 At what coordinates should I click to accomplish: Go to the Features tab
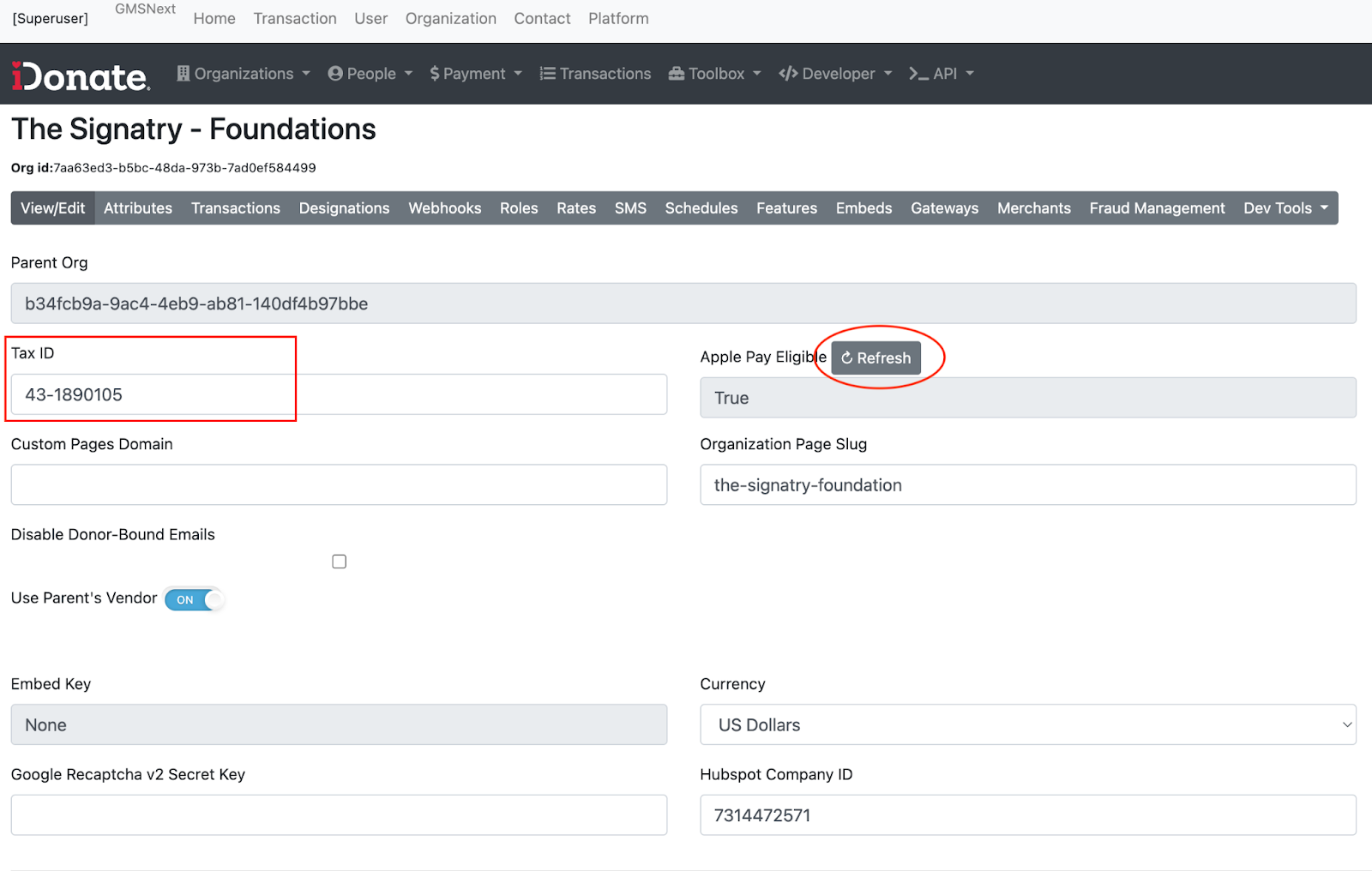[x=786, y=208]
